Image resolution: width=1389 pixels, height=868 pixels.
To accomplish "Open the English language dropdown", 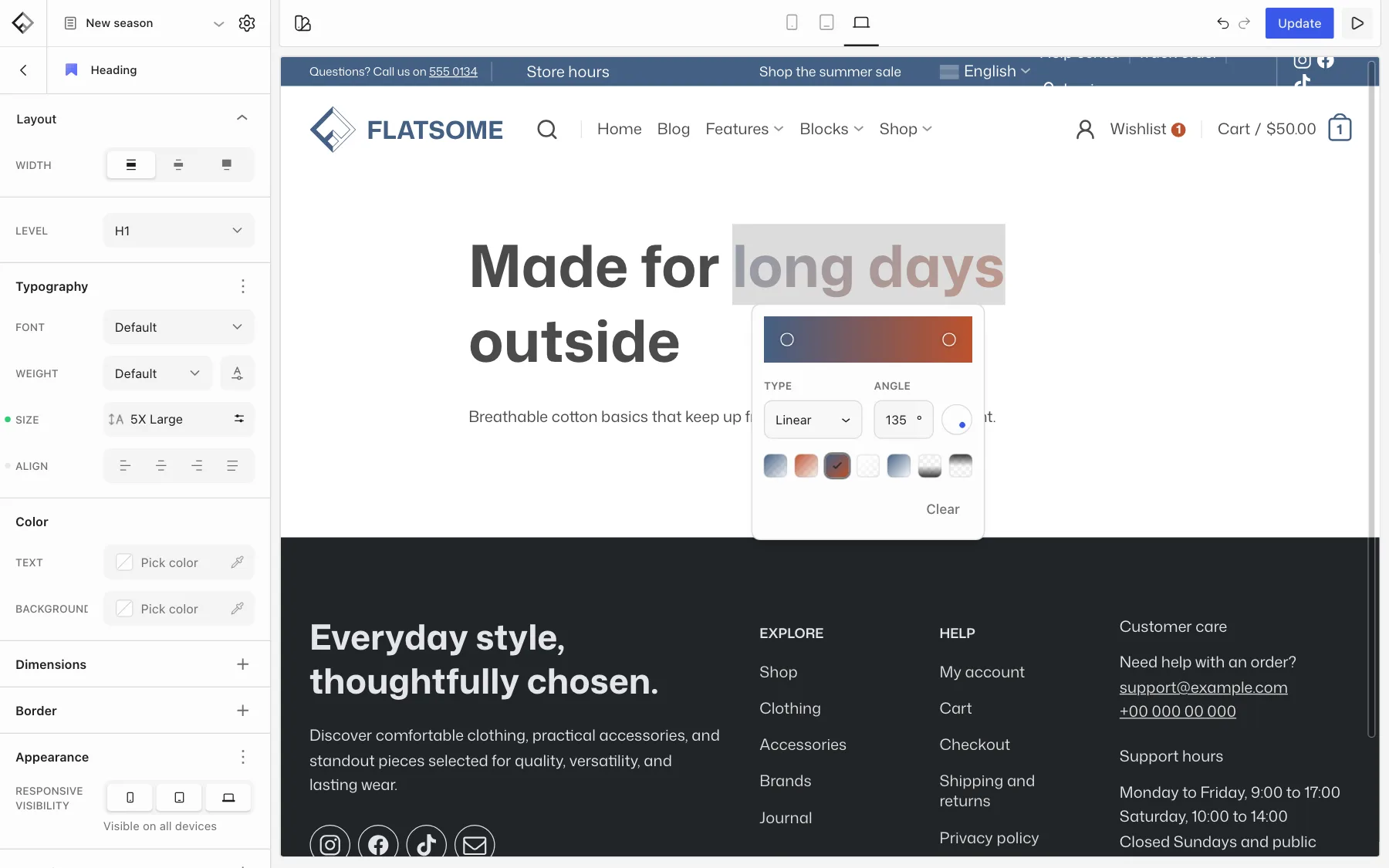I will (985, 71).
